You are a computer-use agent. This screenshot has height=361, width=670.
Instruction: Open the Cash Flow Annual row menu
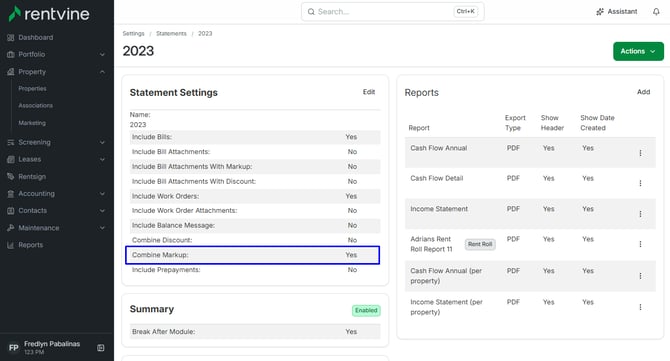click(640, 153)
